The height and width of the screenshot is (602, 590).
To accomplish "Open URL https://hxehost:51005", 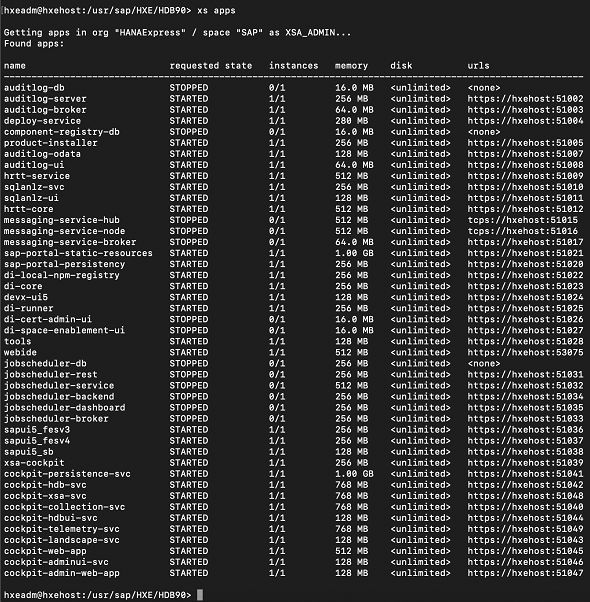I will tap(525, 143).
